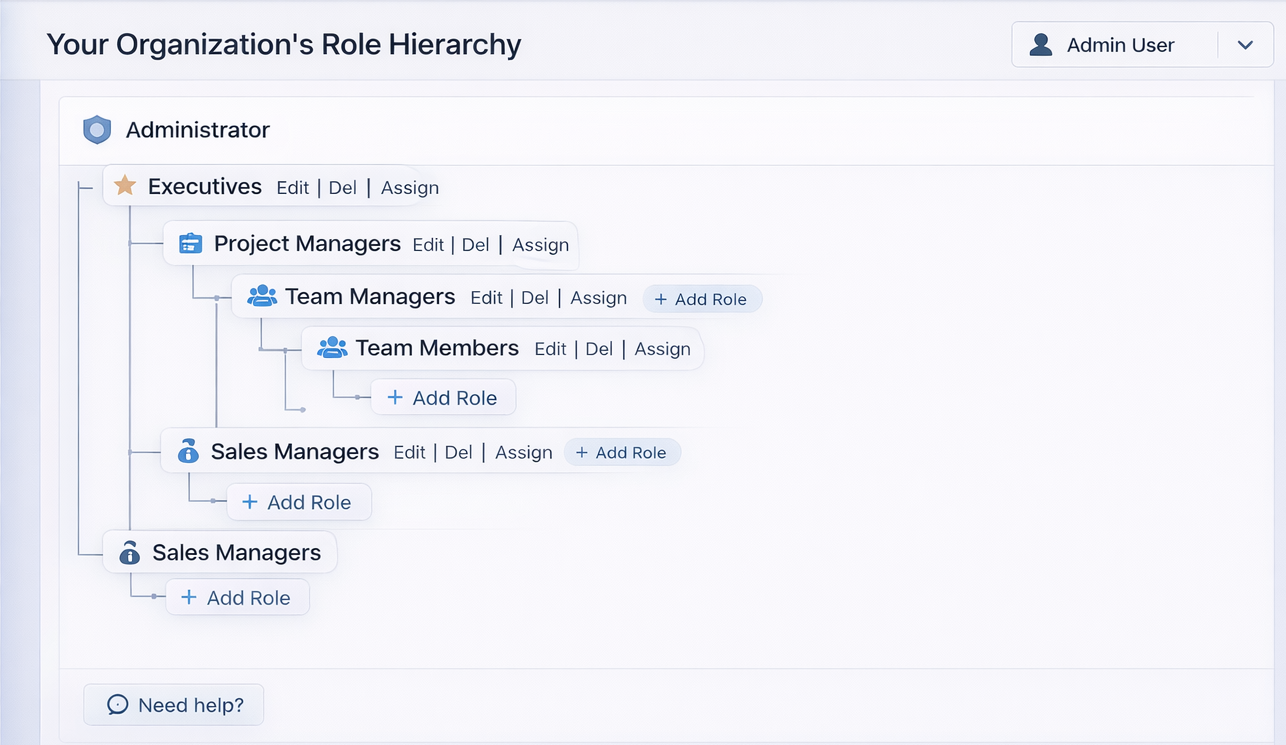Select the Executives role node
Viewport: 1286px width, 745px height.
205,187
